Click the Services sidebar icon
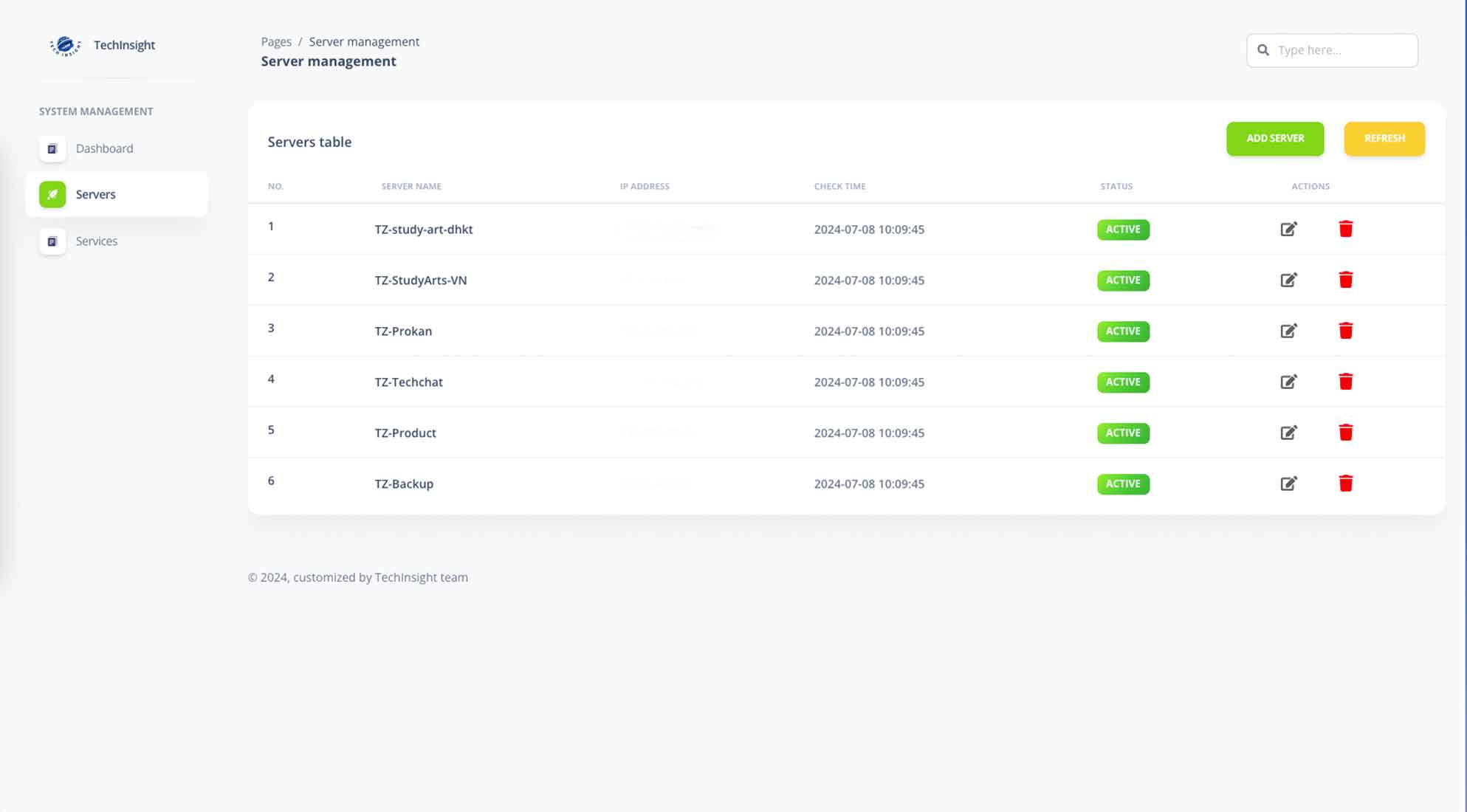Viewport: 1467px width, 812px height. [x=52, y=241]
